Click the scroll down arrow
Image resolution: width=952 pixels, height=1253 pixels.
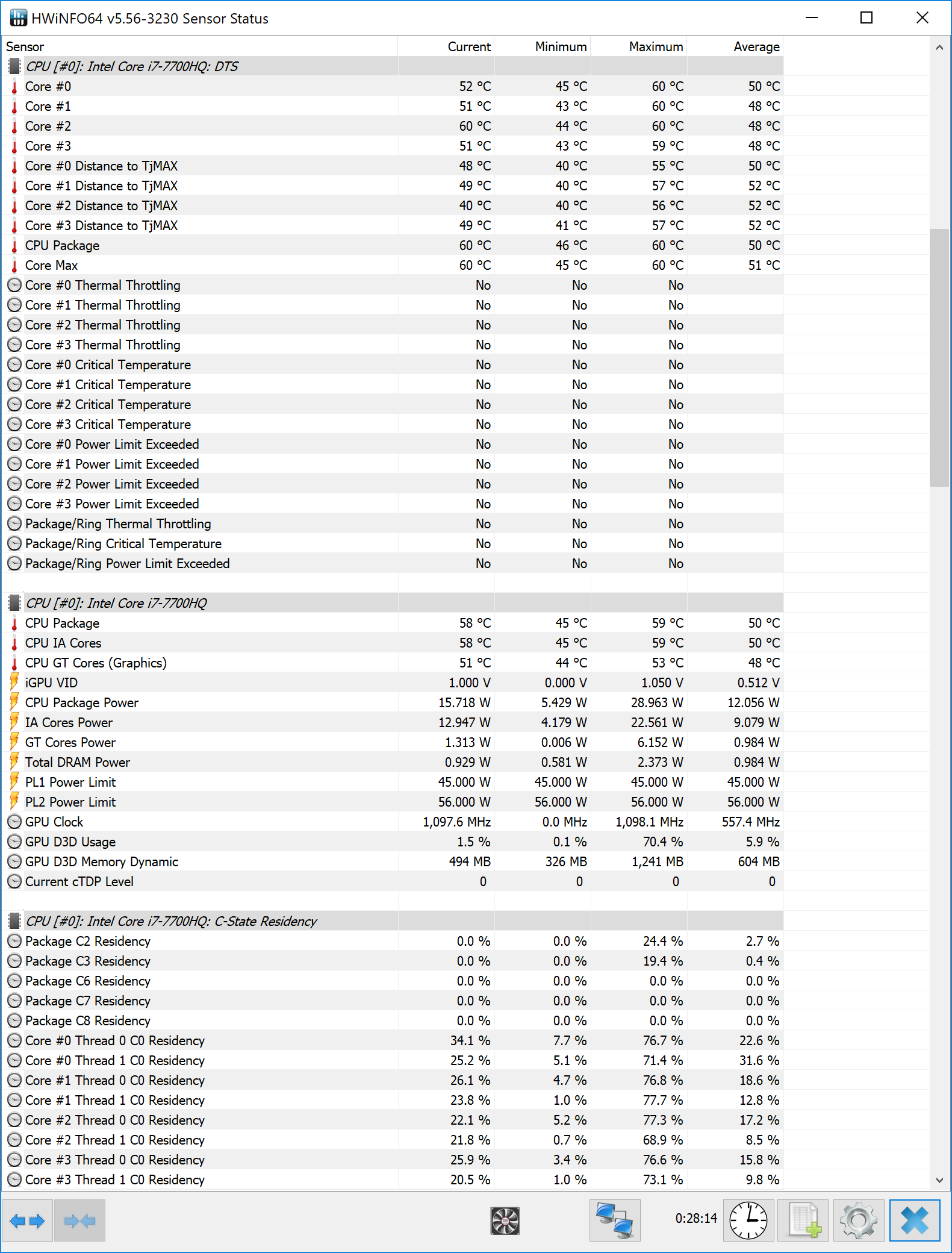pos(939,1181)
